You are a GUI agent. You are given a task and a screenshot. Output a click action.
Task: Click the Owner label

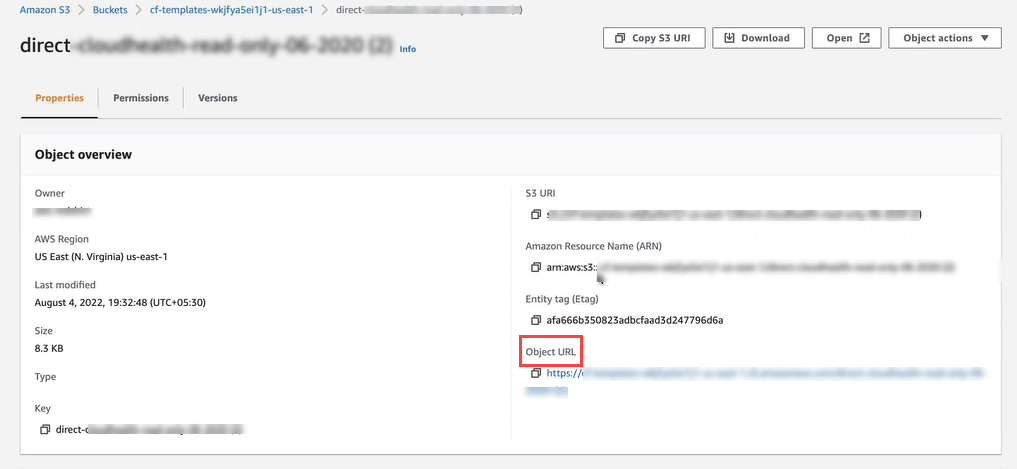pos(49,193)
